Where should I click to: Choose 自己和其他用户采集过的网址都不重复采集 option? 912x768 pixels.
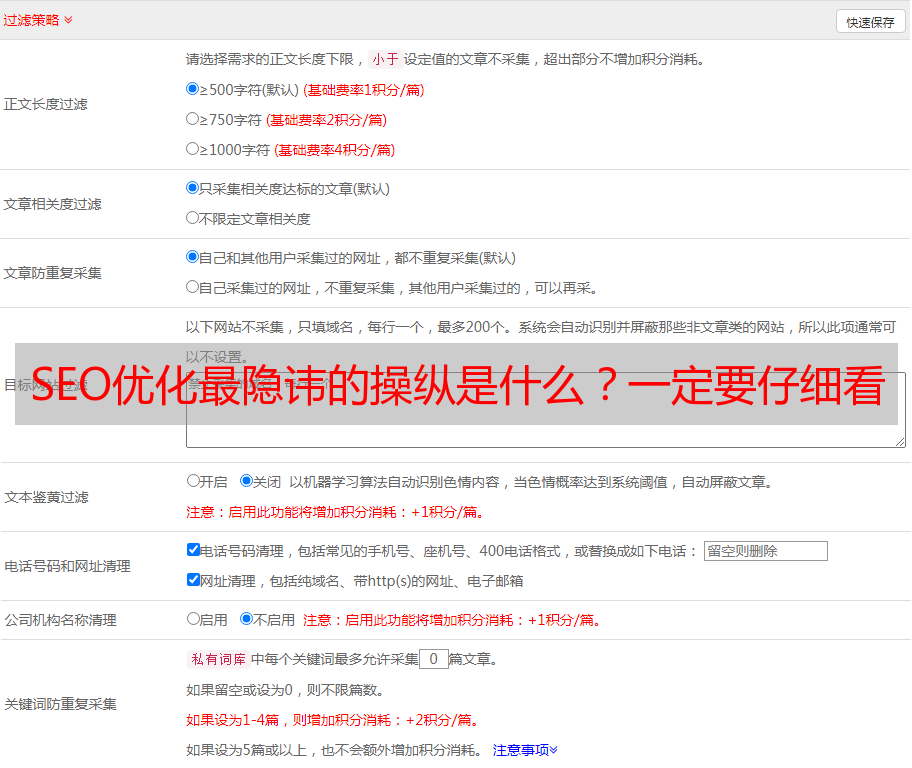[192, 257]
